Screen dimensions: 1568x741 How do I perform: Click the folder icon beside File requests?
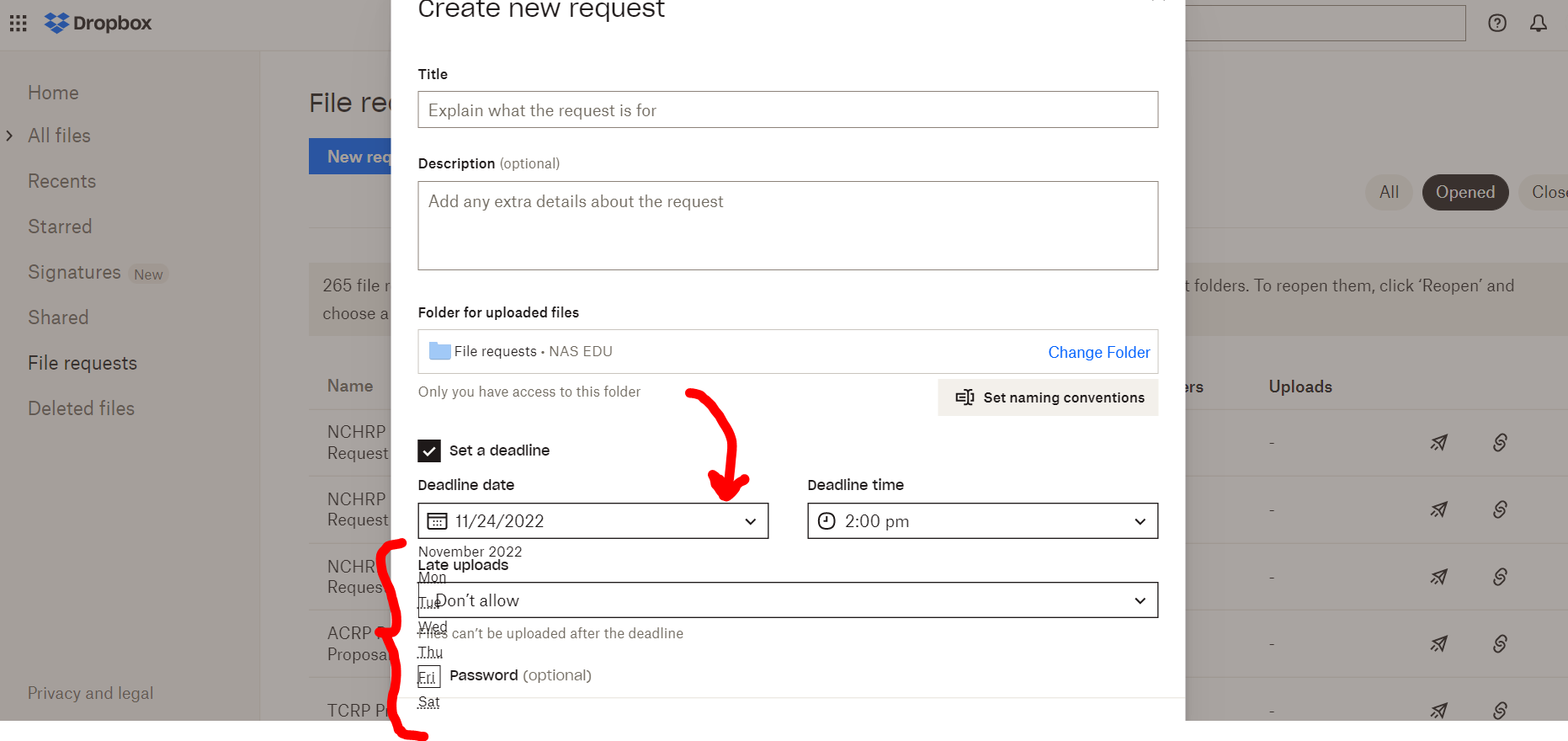pos(439,351)
